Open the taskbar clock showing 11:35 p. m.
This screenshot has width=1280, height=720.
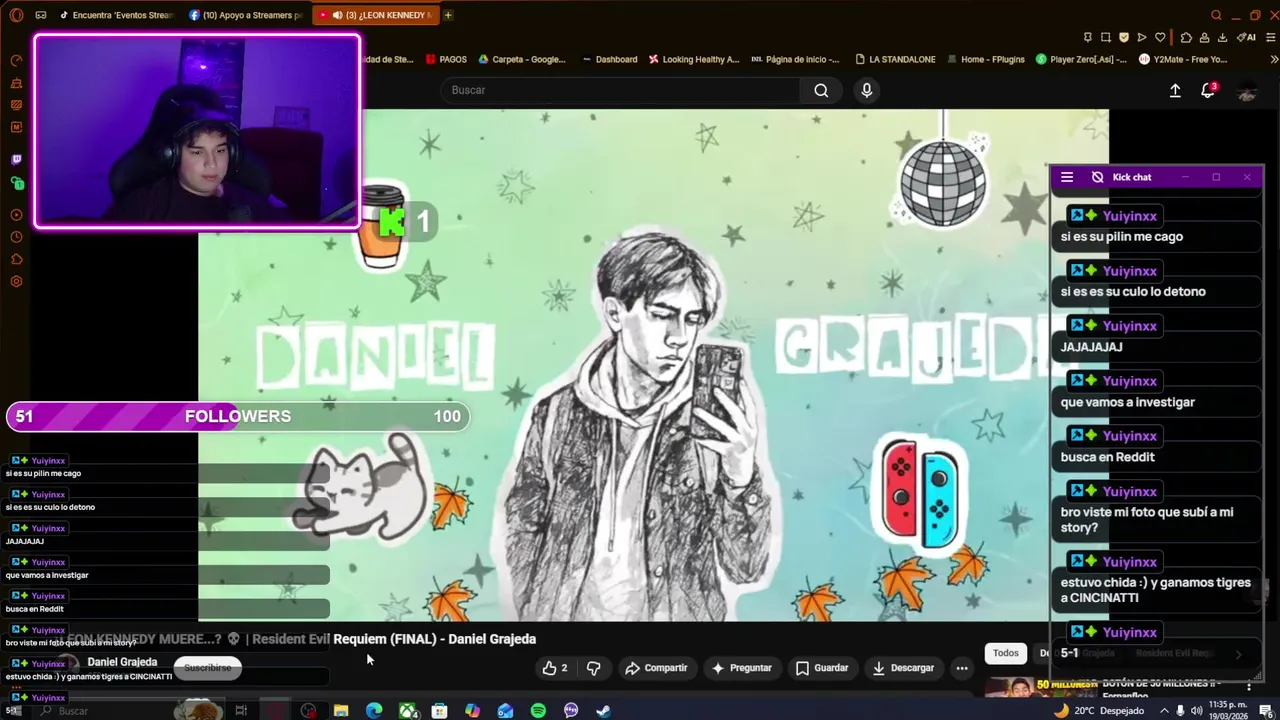pos(1226,710)
